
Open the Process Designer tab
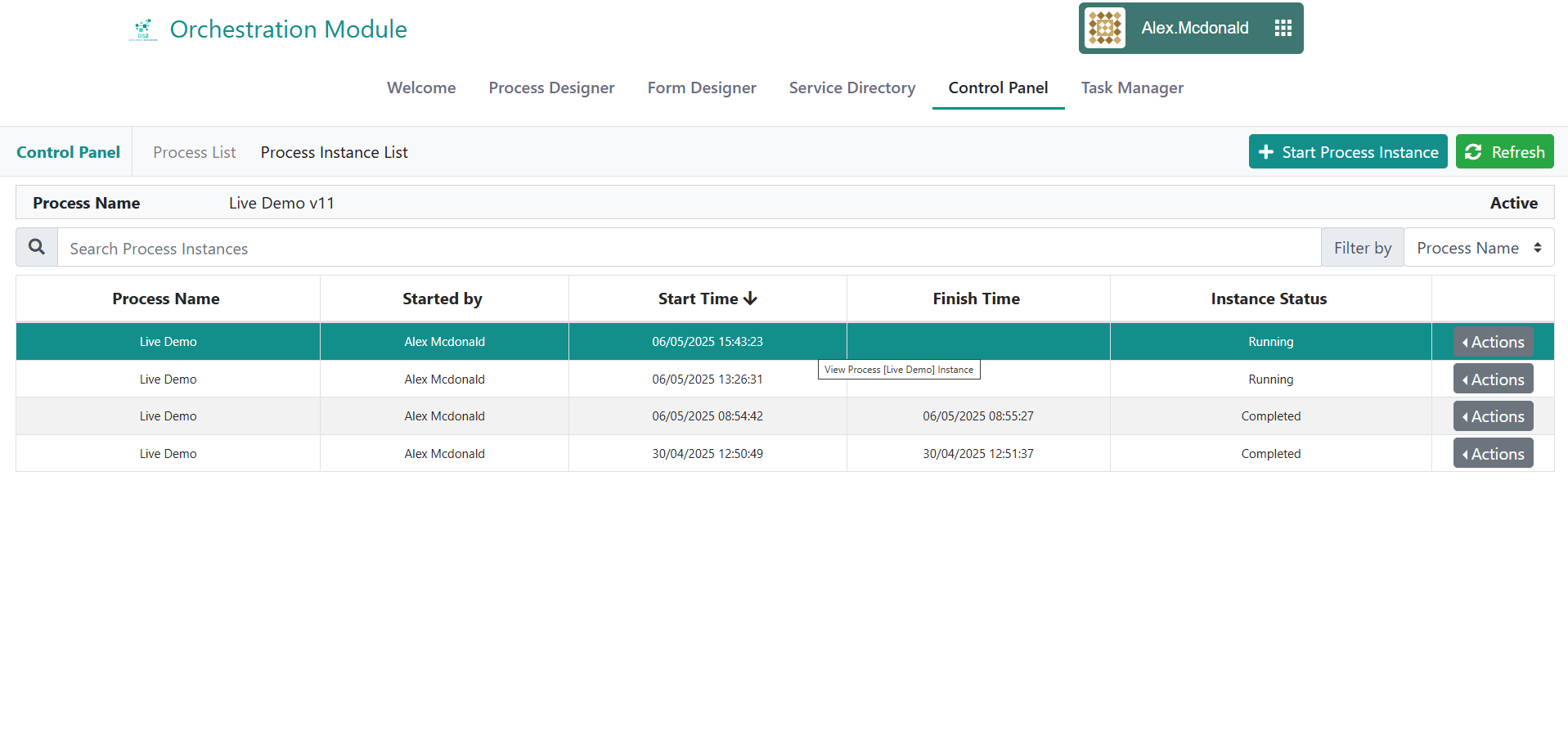point(551,88)
